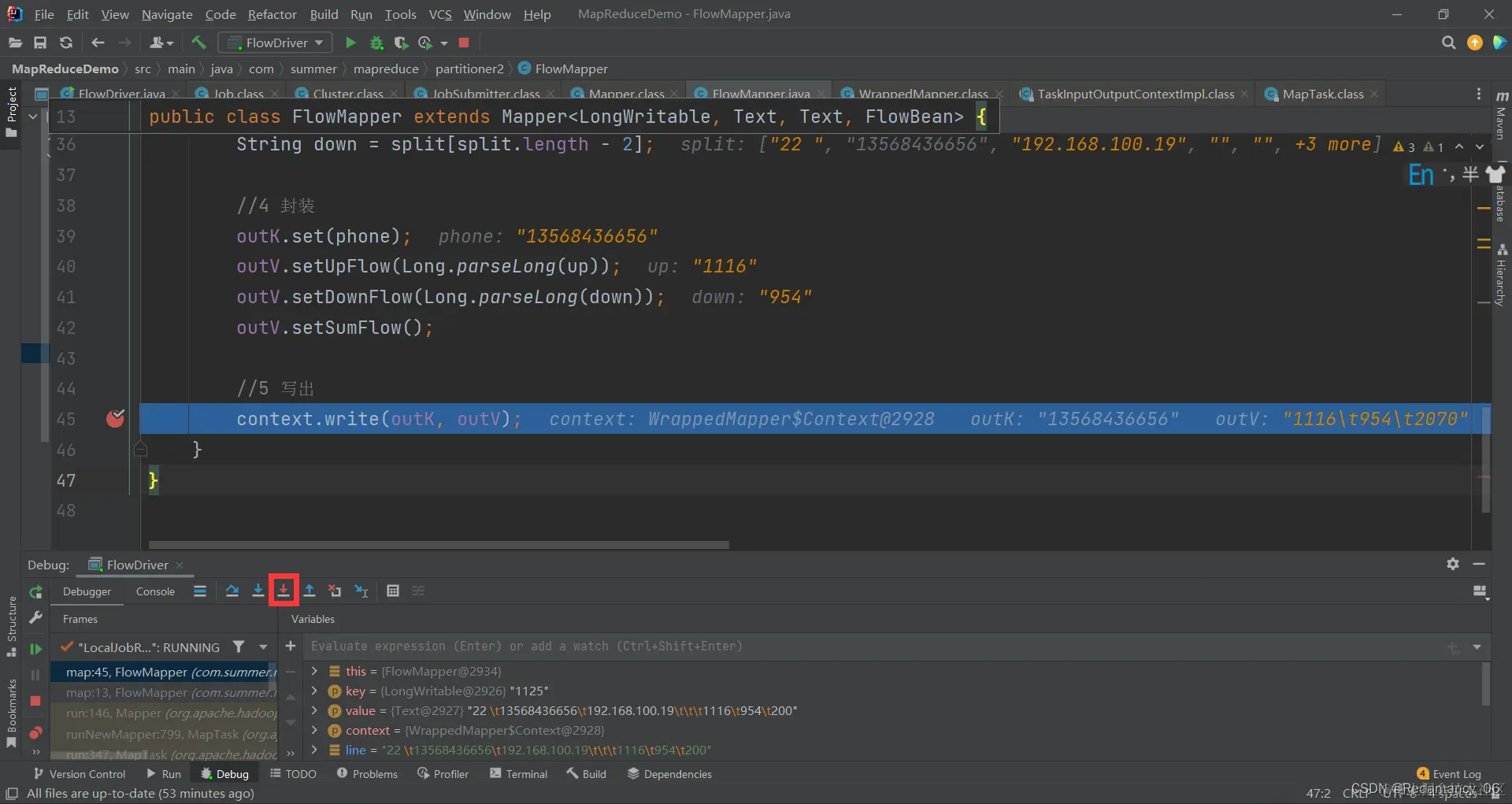1512x804 pixels.
Task: Add a new watch with the plus icon
Action: pyautogui.click(x=291, y=646)
